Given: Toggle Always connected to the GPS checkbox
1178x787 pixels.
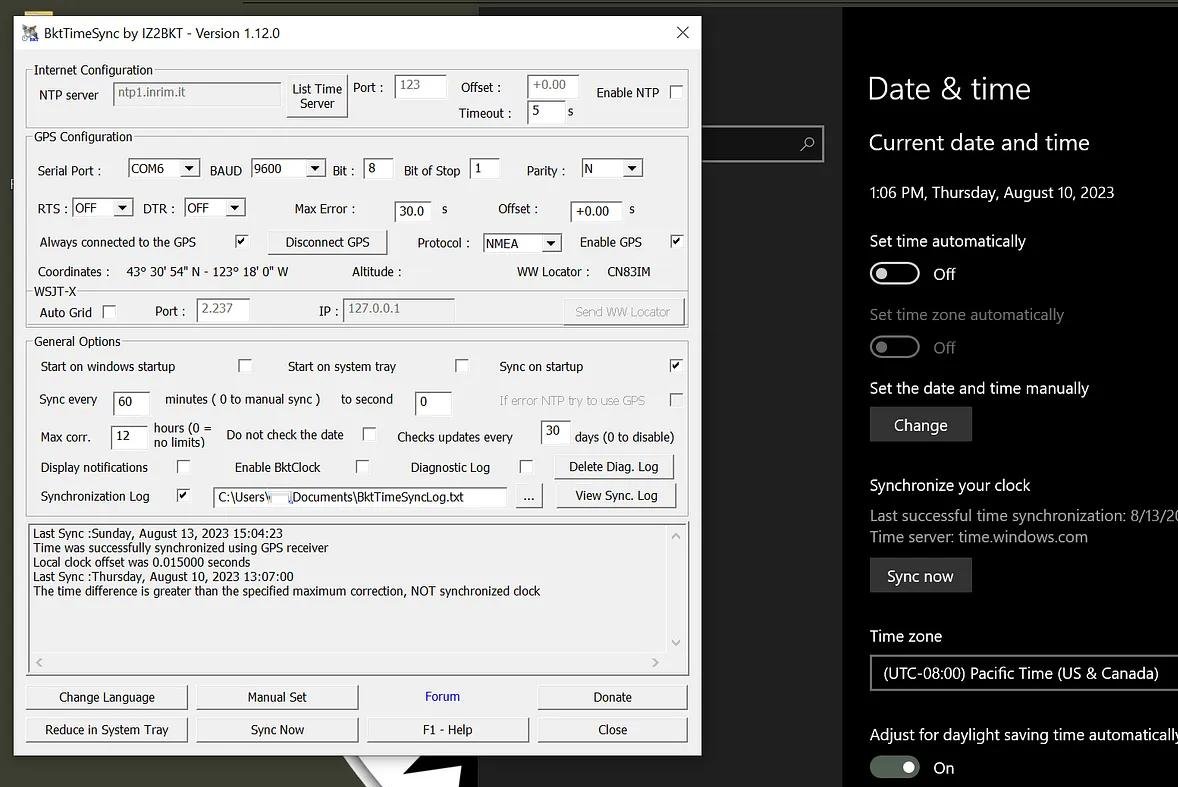Looking at the screenshot, I should [x=241, y=241].
